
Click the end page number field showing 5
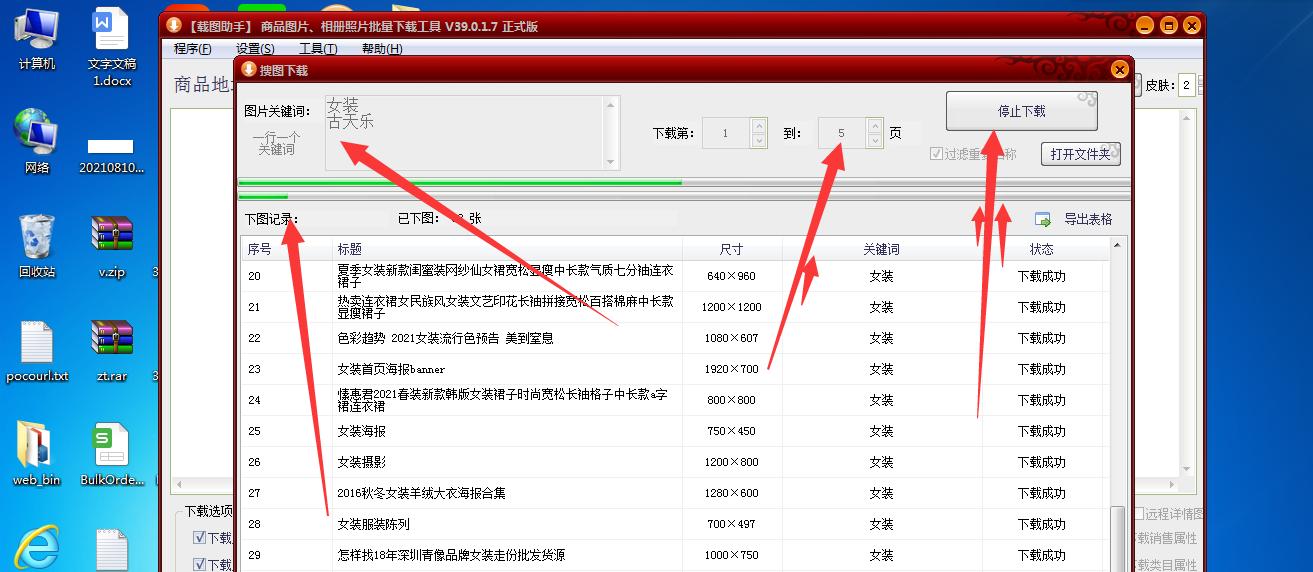click(842, 133)
